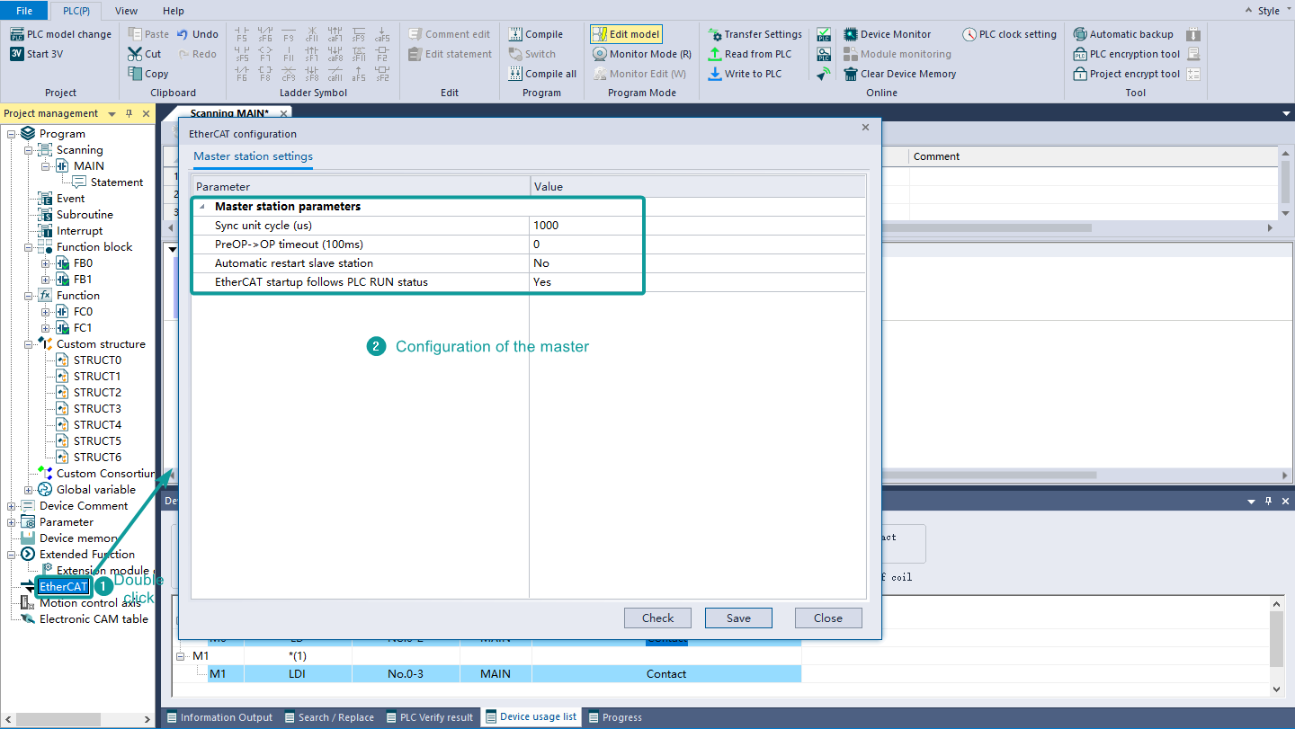1295x729 pixels.
Task: Click the Check button in dialog
Action: point(657,618)
